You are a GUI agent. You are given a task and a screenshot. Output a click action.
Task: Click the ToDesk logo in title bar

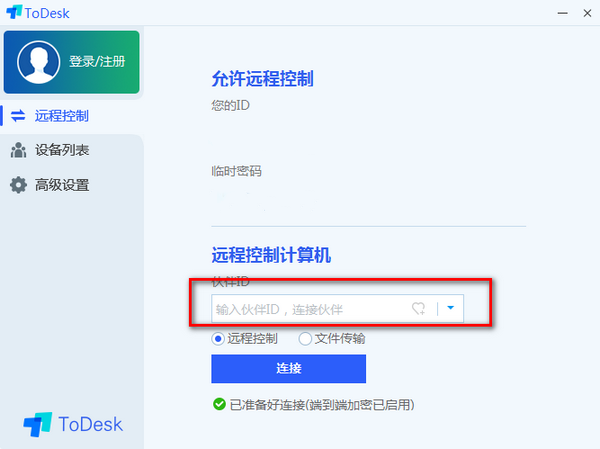click(x=38, y=13)
